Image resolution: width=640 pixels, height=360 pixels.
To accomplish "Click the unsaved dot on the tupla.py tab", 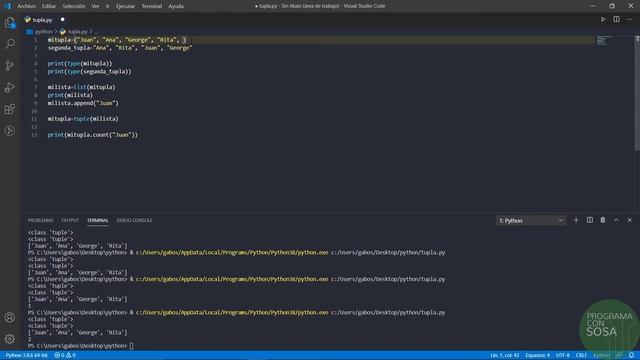I will point(62,20).
